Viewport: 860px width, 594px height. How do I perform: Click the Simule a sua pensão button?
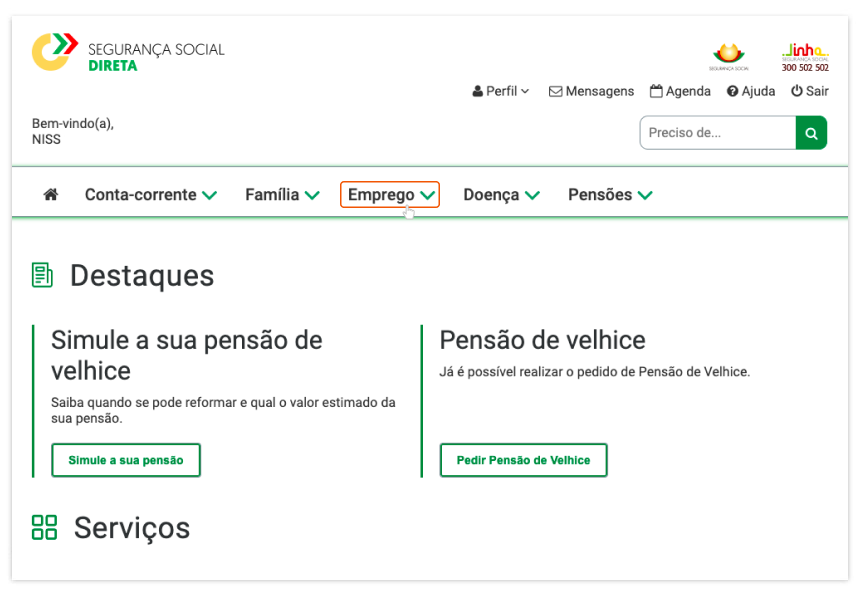(126, 460)
